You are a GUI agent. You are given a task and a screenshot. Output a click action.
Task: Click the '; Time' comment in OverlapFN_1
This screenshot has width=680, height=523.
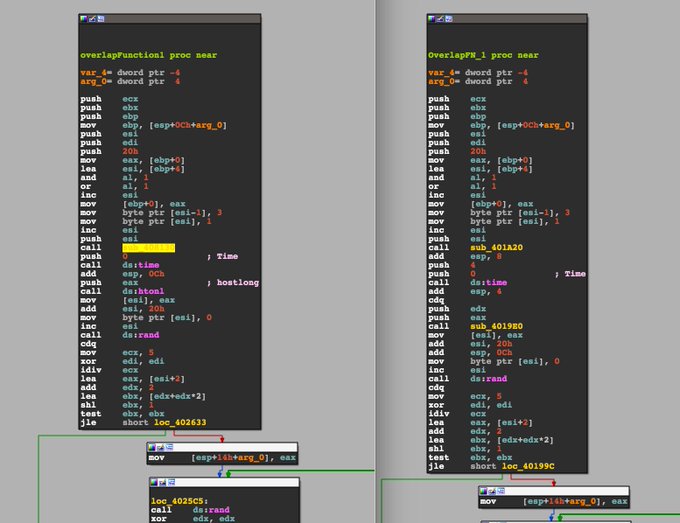pyautogui.click(x=570, y=274)
